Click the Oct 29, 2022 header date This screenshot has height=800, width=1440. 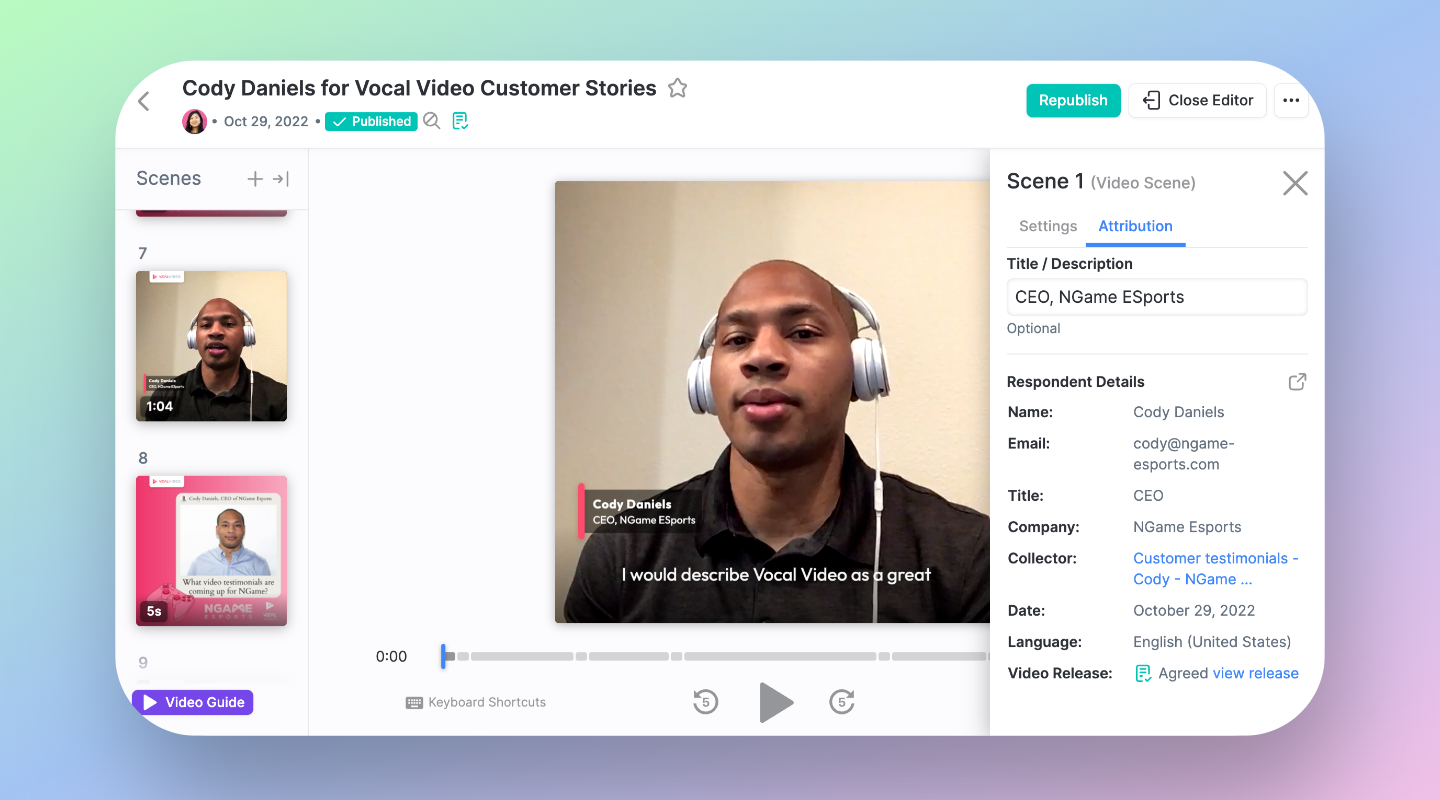point(266,121)
